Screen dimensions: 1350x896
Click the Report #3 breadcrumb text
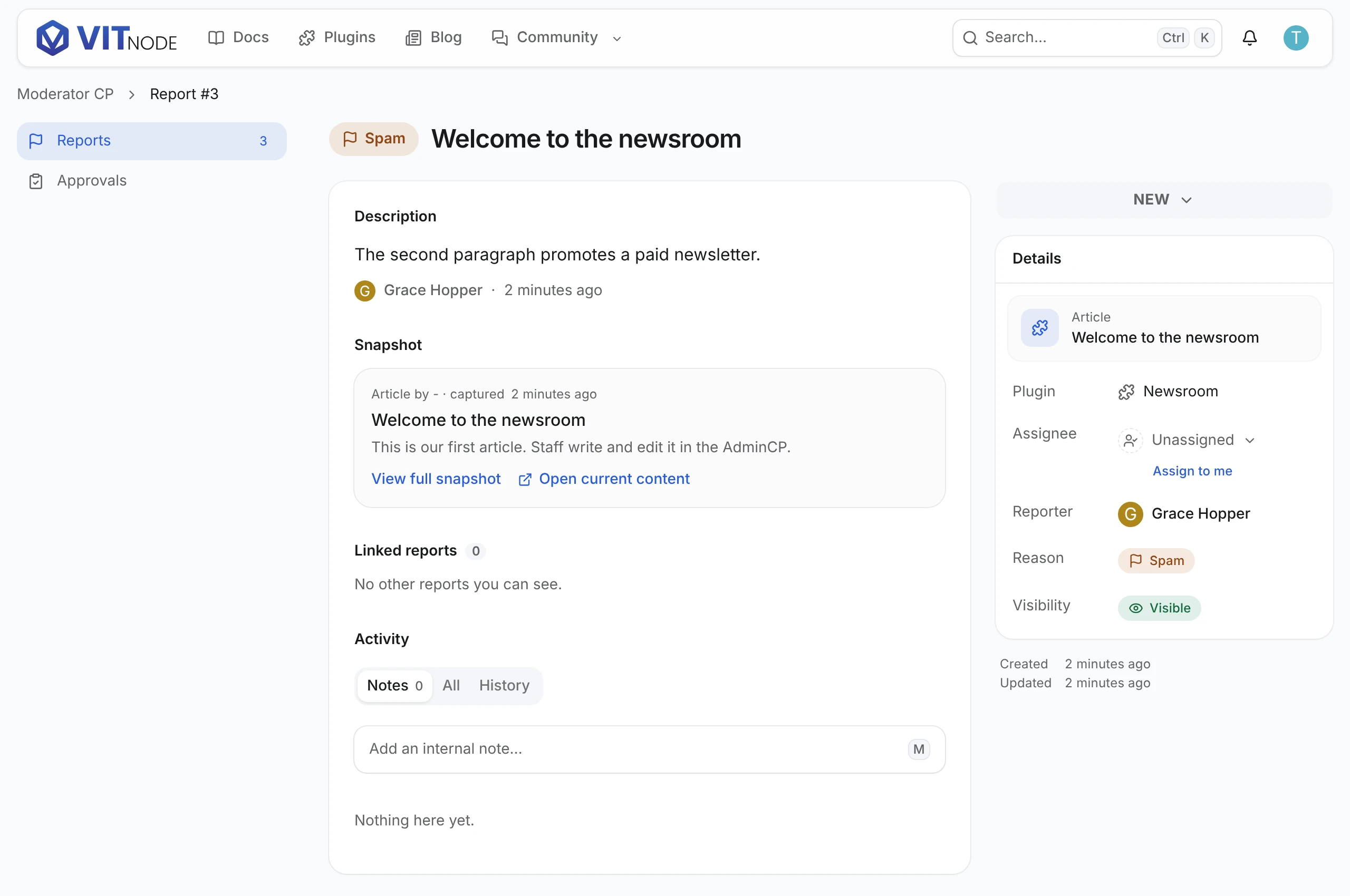click(184, 94)
